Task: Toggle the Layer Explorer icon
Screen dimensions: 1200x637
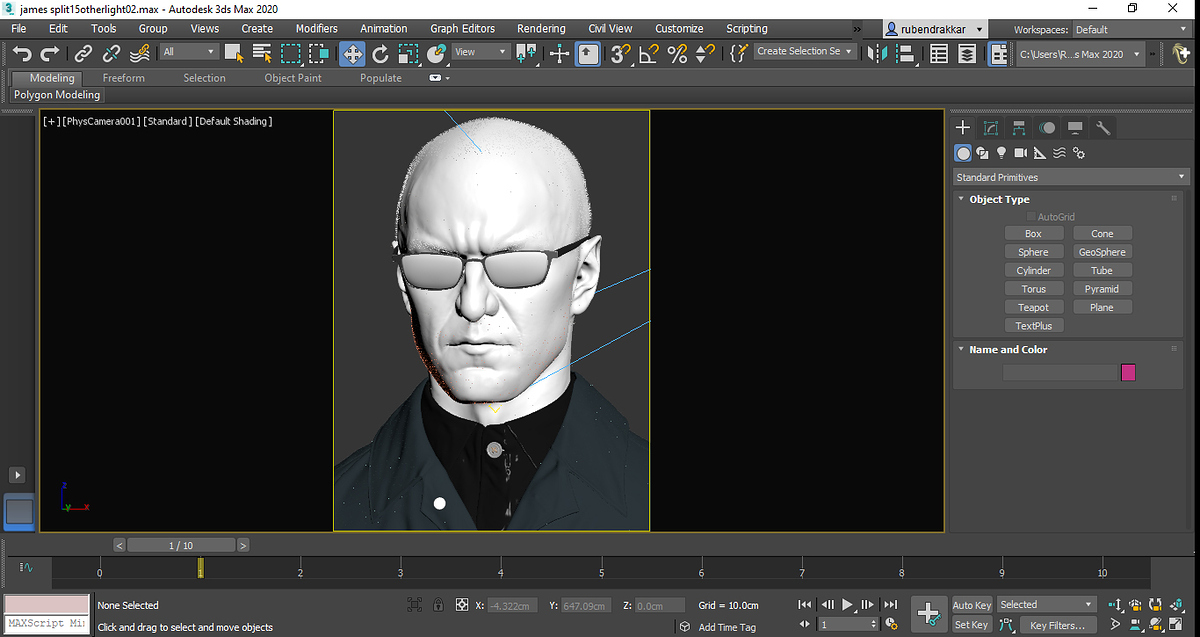Action: pos(967,54)
